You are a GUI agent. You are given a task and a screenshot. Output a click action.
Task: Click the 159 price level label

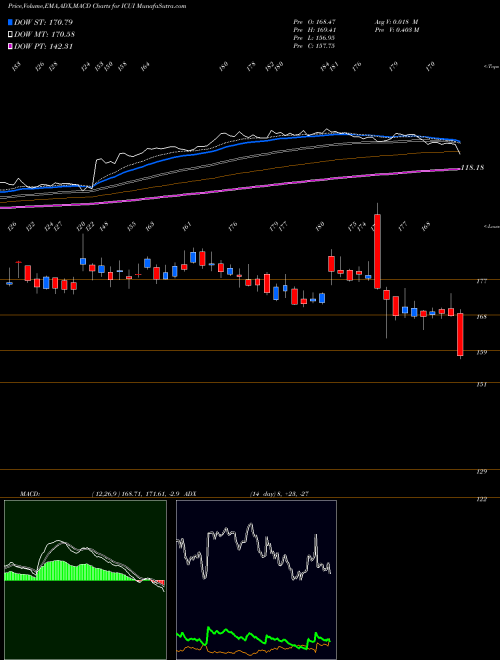coord(482,352)
